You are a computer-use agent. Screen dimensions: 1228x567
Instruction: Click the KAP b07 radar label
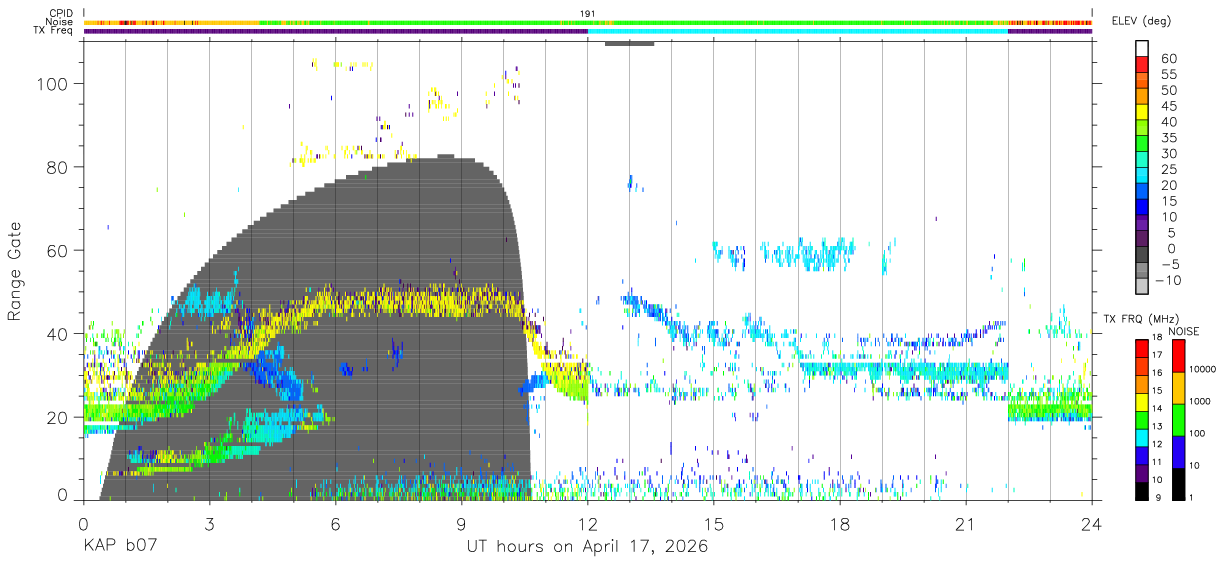[x=120, y=547]
